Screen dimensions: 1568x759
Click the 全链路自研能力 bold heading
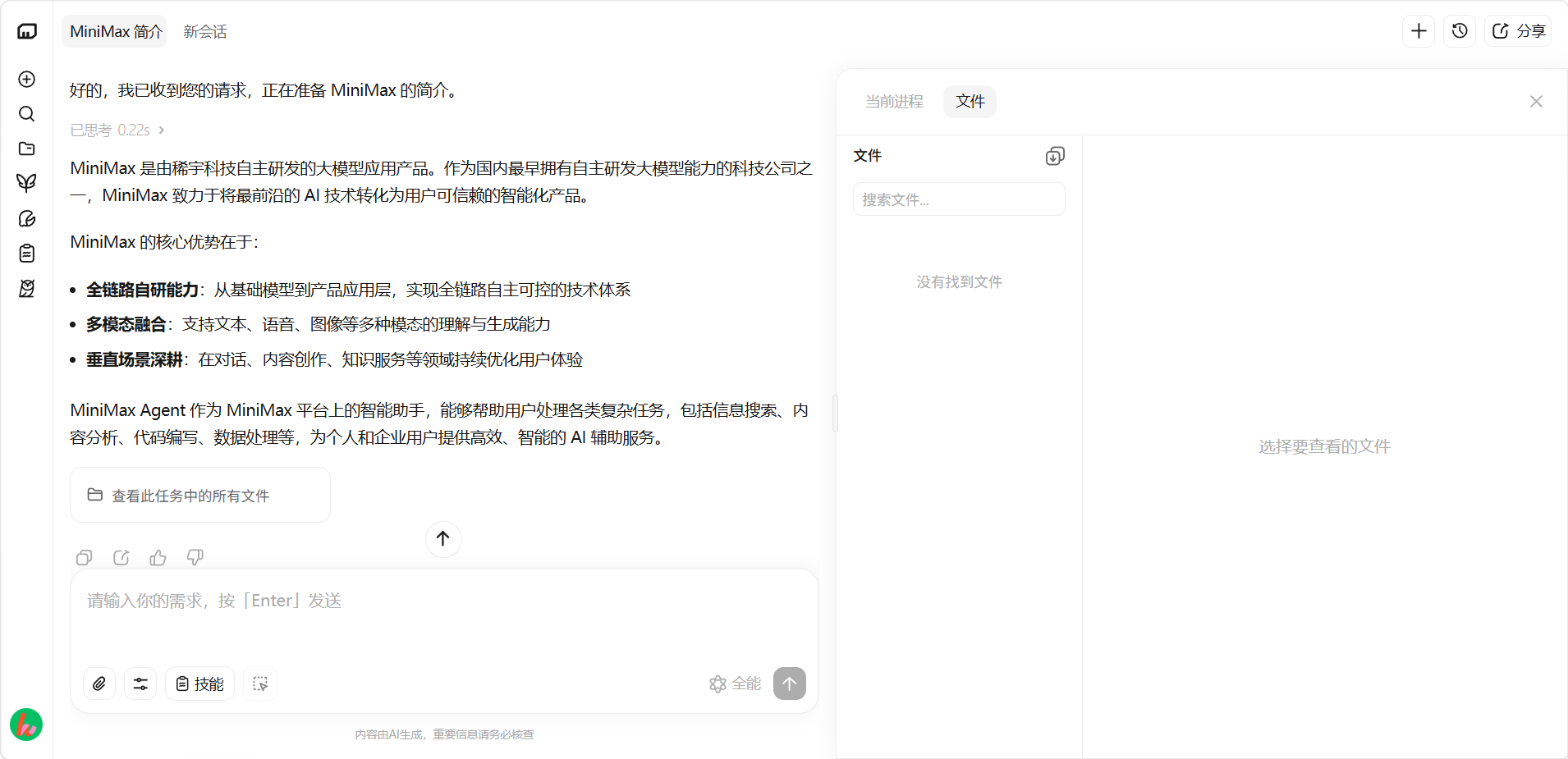click(x=142, y=290)
